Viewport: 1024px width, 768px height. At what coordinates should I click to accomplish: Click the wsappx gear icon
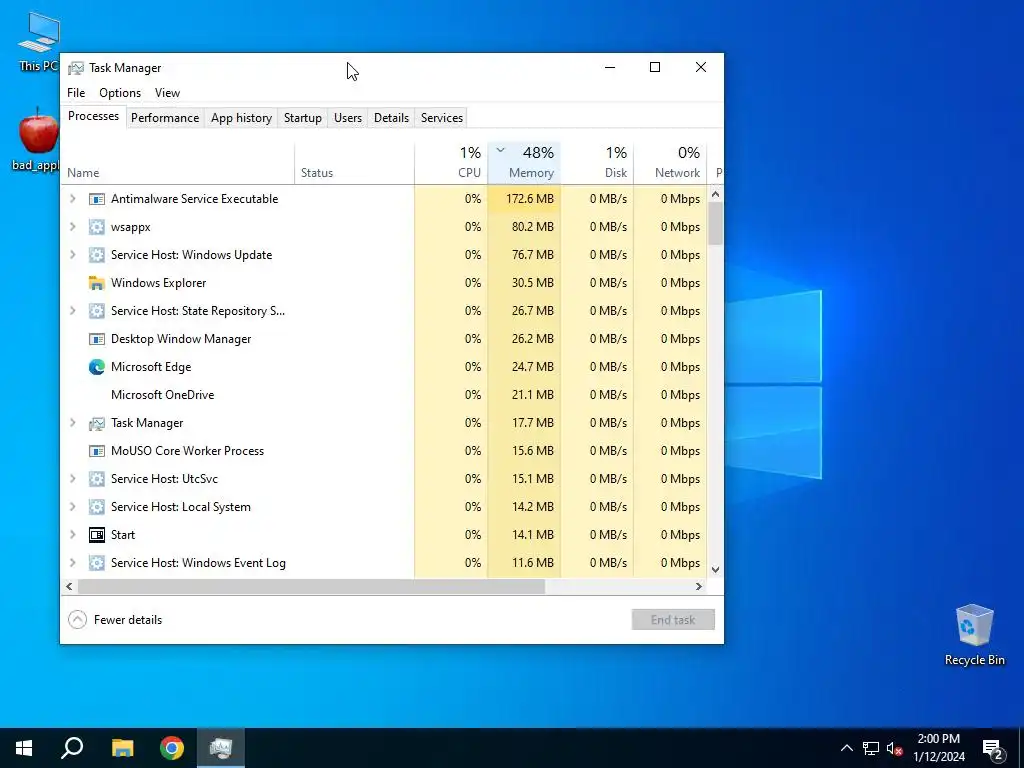click(x=97, y=227)
